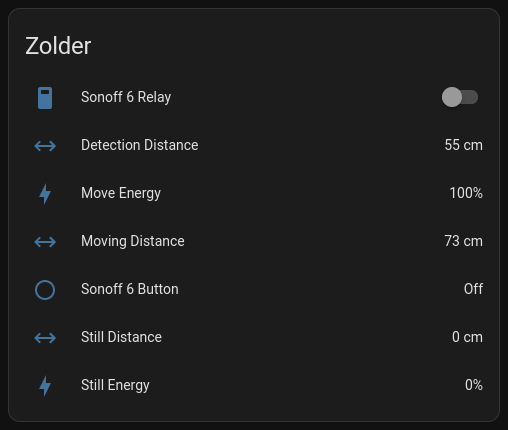The width and height of the screenshot is (508, 430).
Task: Toggle the Sonoff 6 Relay switch
Action: click(460, 97)
